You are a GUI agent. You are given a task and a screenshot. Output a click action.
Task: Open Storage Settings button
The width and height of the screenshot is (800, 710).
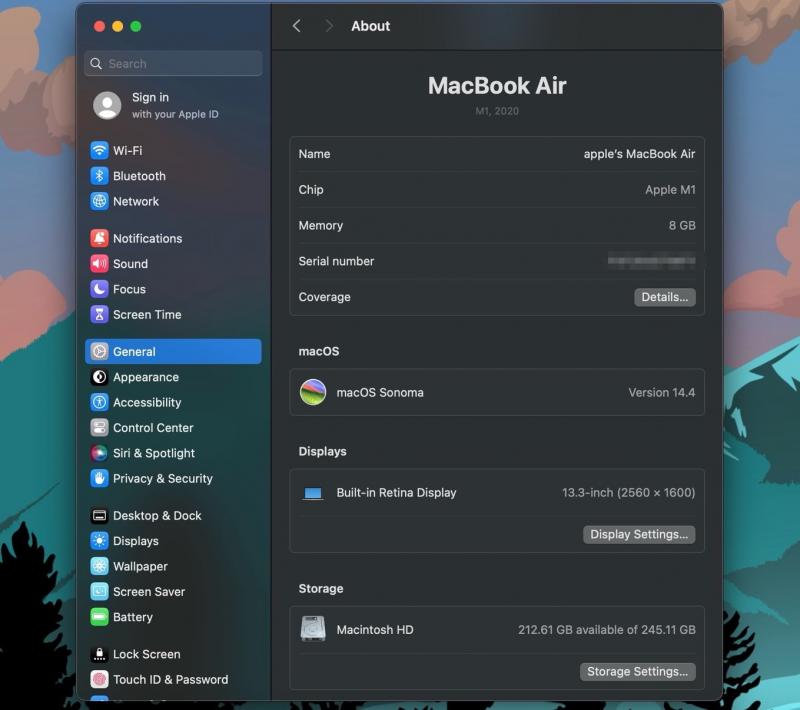637,672
